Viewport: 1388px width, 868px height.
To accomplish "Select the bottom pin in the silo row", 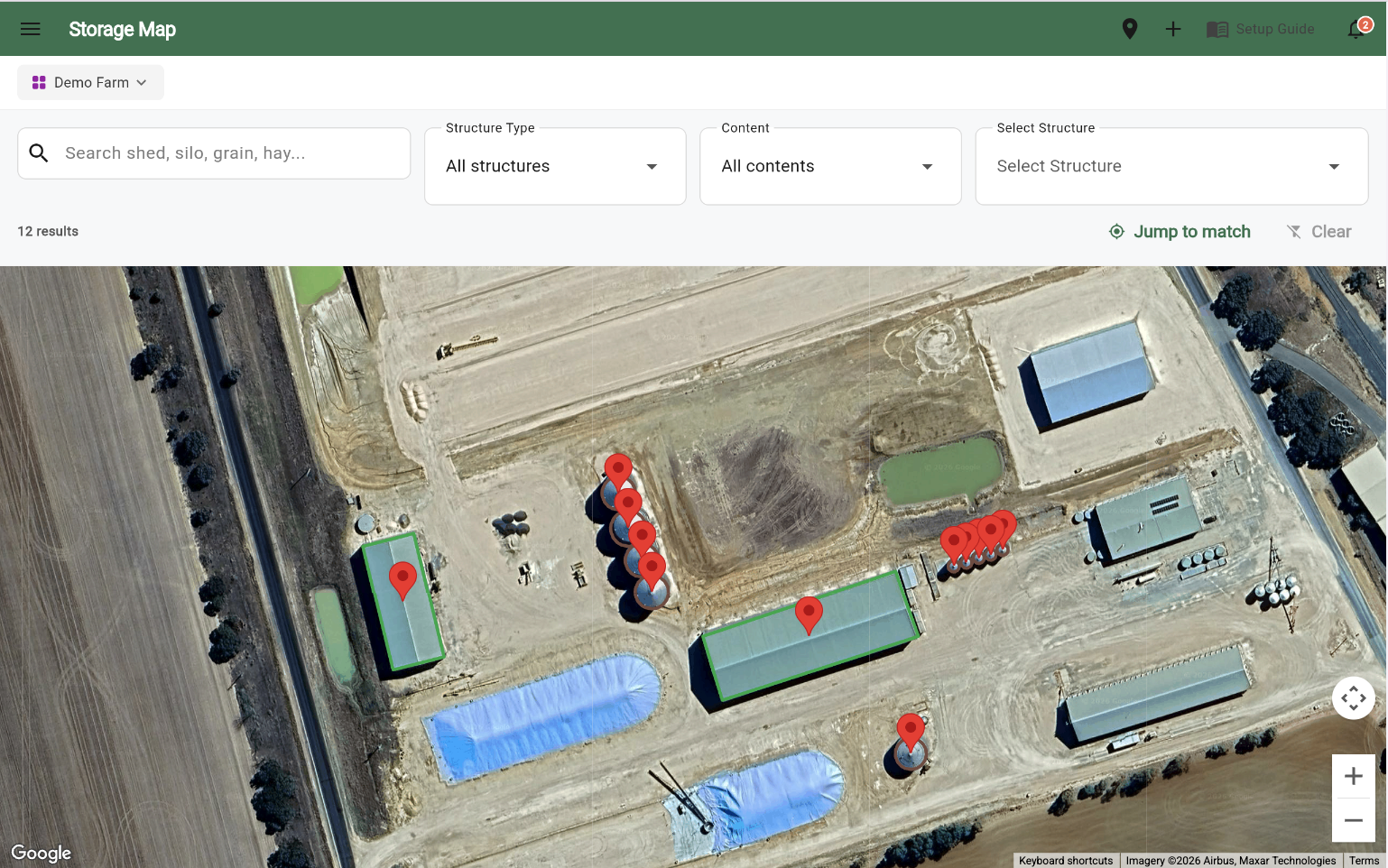I will point(652,571).
